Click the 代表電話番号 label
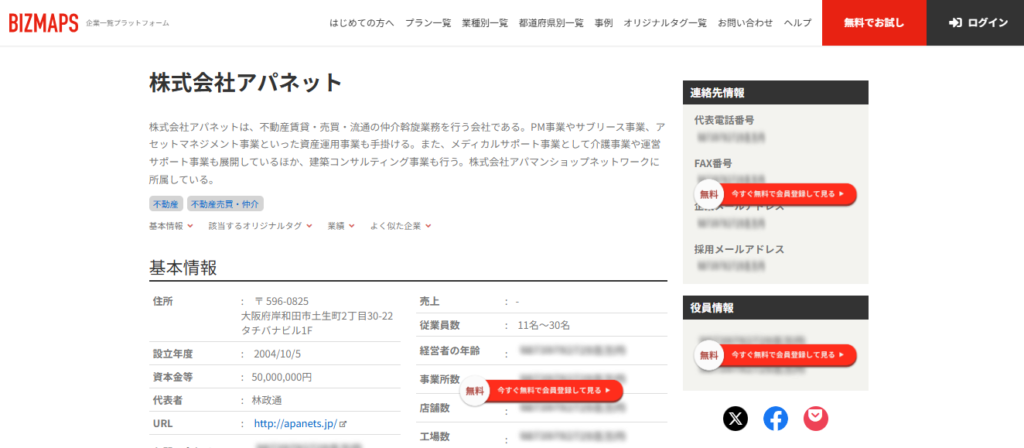Image resolution: width=1024 pixels, height=448 pixels. point(724,120)
